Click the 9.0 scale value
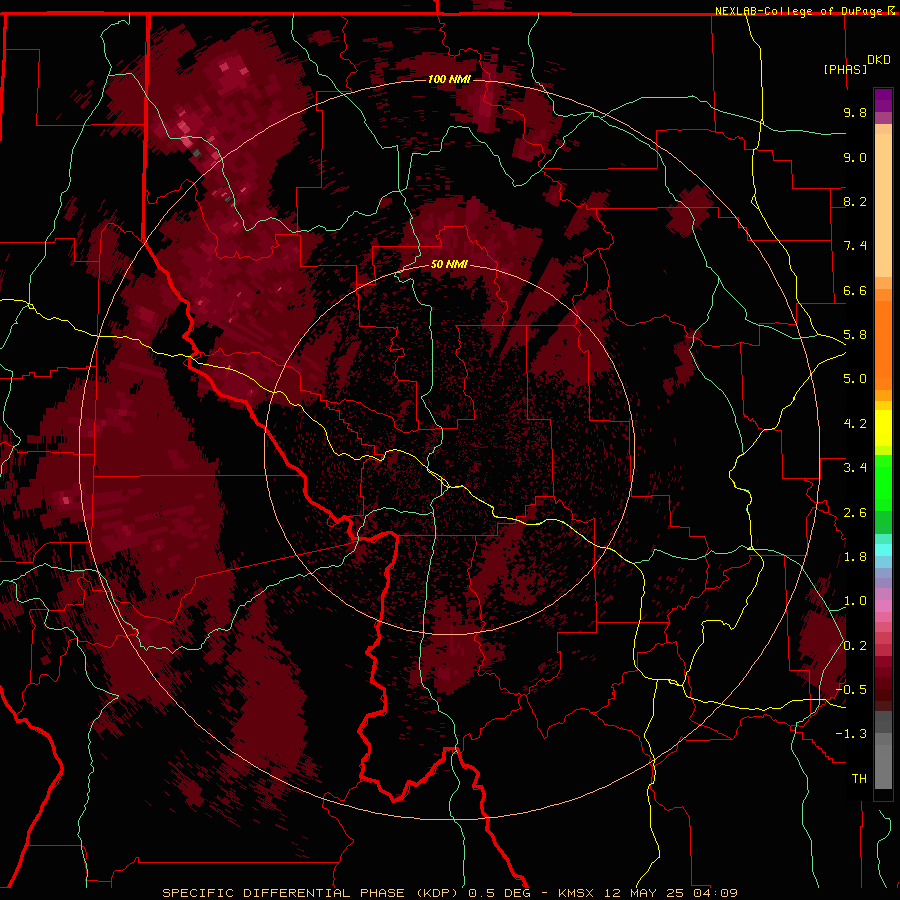 point(855,157)
